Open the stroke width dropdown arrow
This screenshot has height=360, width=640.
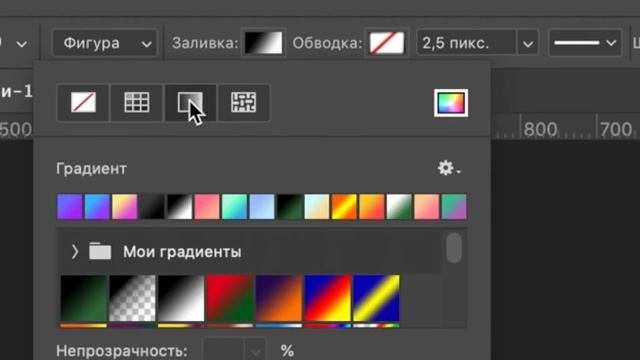coord(528,43)
